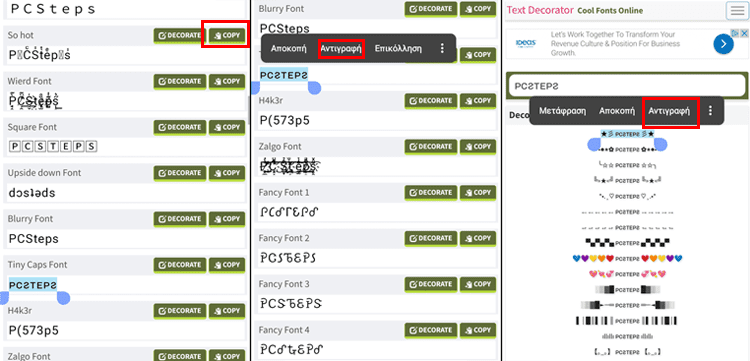Decorate the Upside down Font text

(180, 173)
